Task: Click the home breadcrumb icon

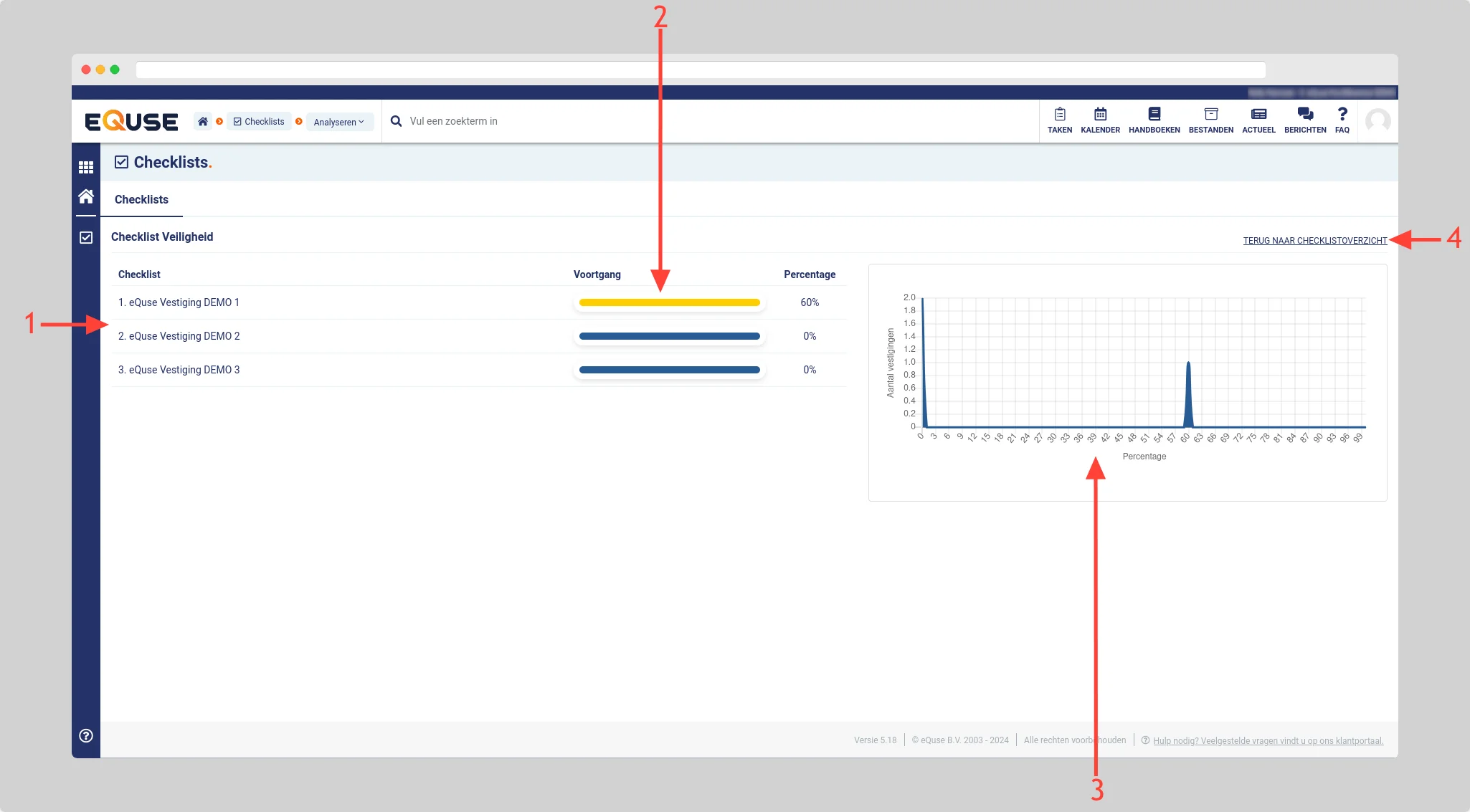Action: [203, 122]
